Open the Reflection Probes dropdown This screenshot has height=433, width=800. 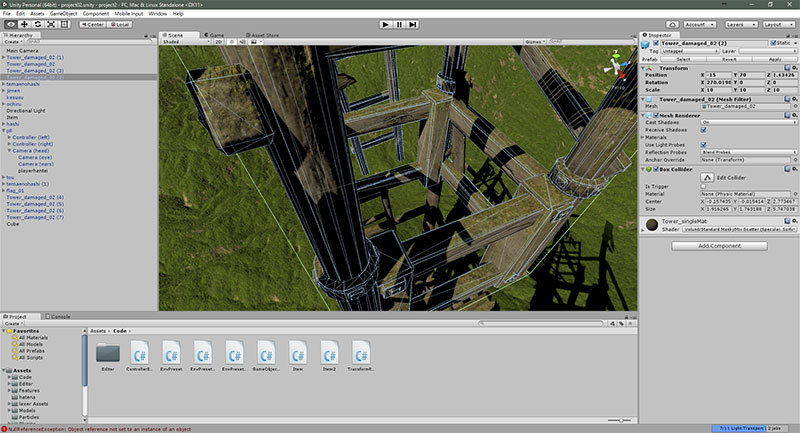tap(748, 152)
